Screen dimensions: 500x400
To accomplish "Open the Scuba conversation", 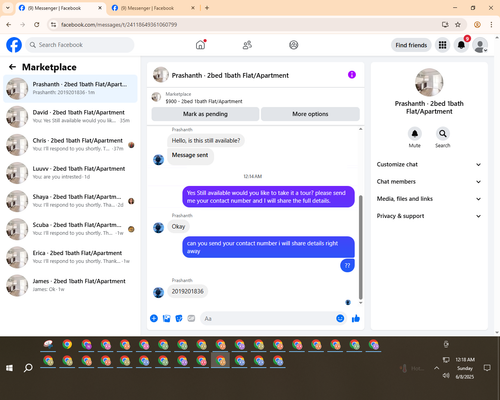I will (70, 229).
